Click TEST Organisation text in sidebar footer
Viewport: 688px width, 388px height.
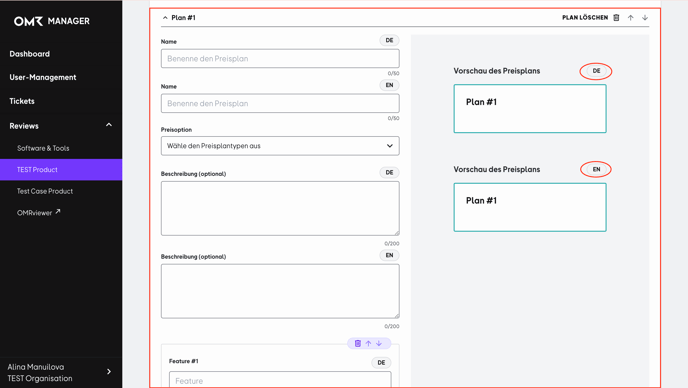[40, 378]
